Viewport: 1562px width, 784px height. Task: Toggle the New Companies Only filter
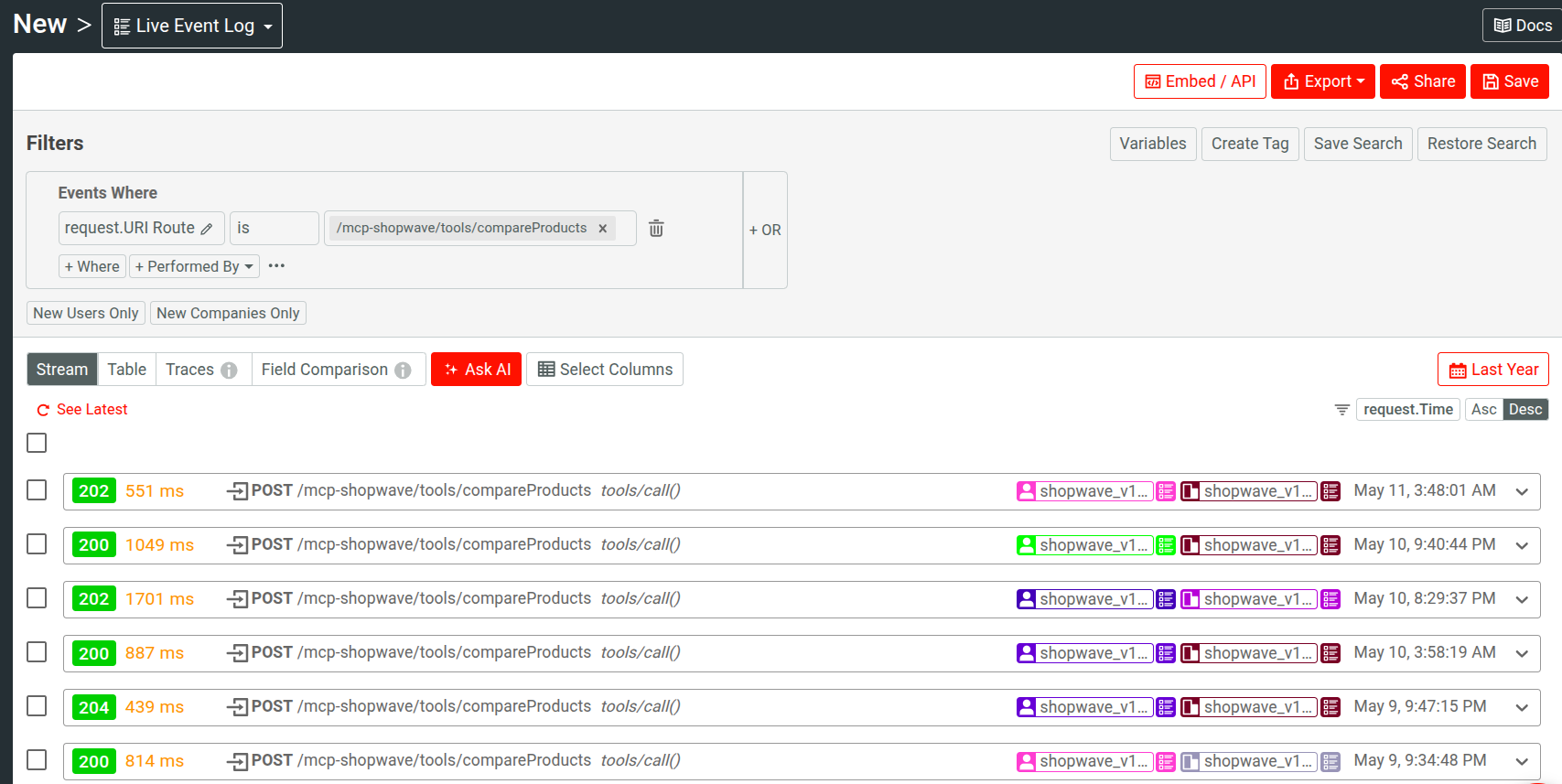pyautogui.click(x=228, y=313)
